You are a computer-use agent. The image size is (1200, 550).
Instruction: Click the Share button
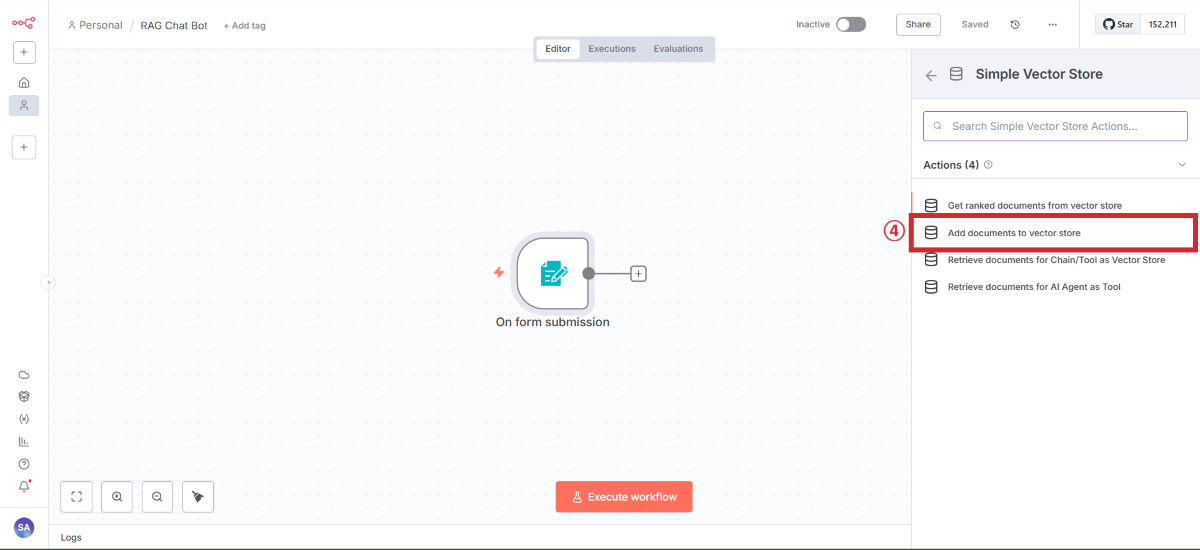point(917,25)
